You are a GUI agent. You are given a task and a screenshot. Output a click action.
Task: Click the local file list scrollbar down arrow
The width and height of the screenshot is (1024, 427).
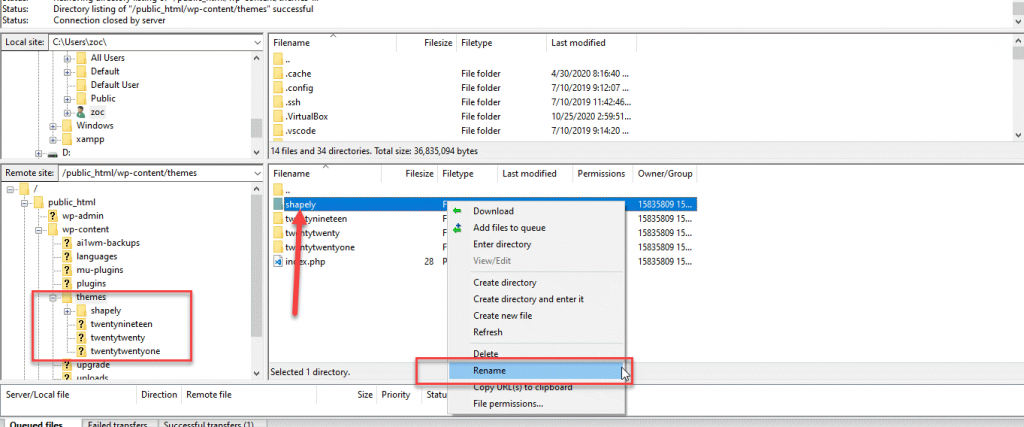coord(1019,134)
